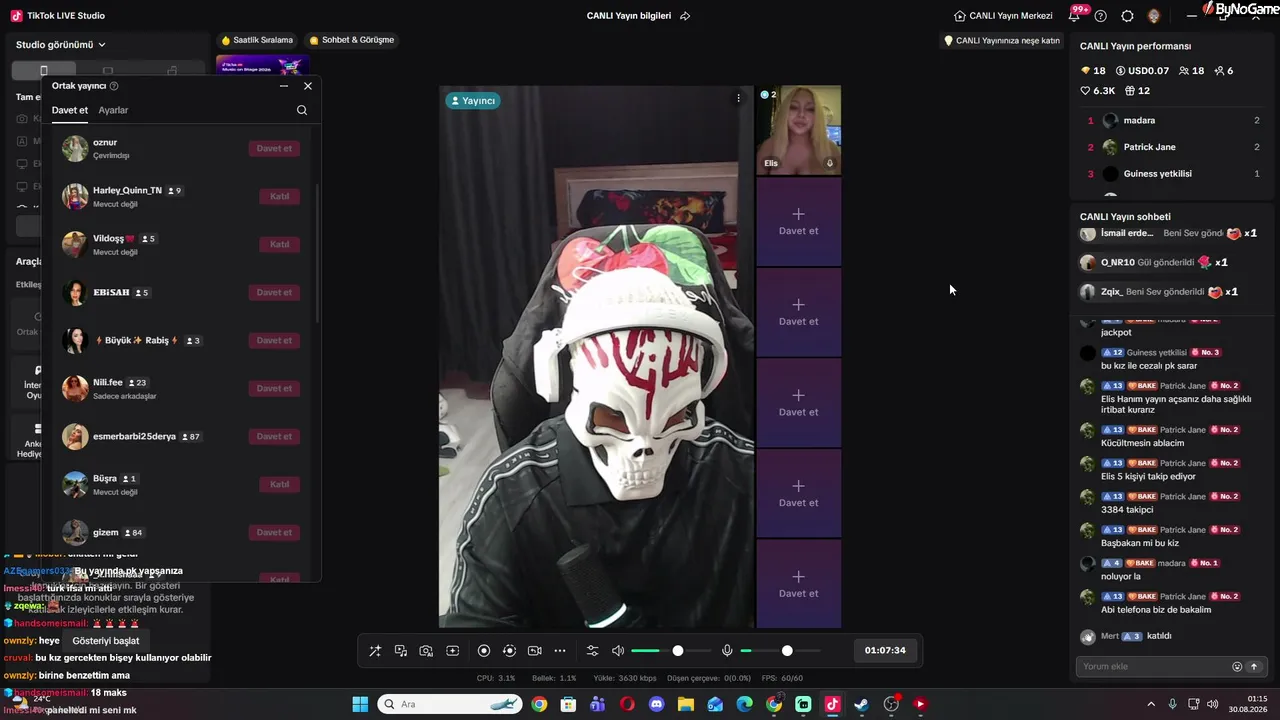The image size is (1280, 720).
Task: Send comment with the arrow button
Action: [x=1254, y=667]
